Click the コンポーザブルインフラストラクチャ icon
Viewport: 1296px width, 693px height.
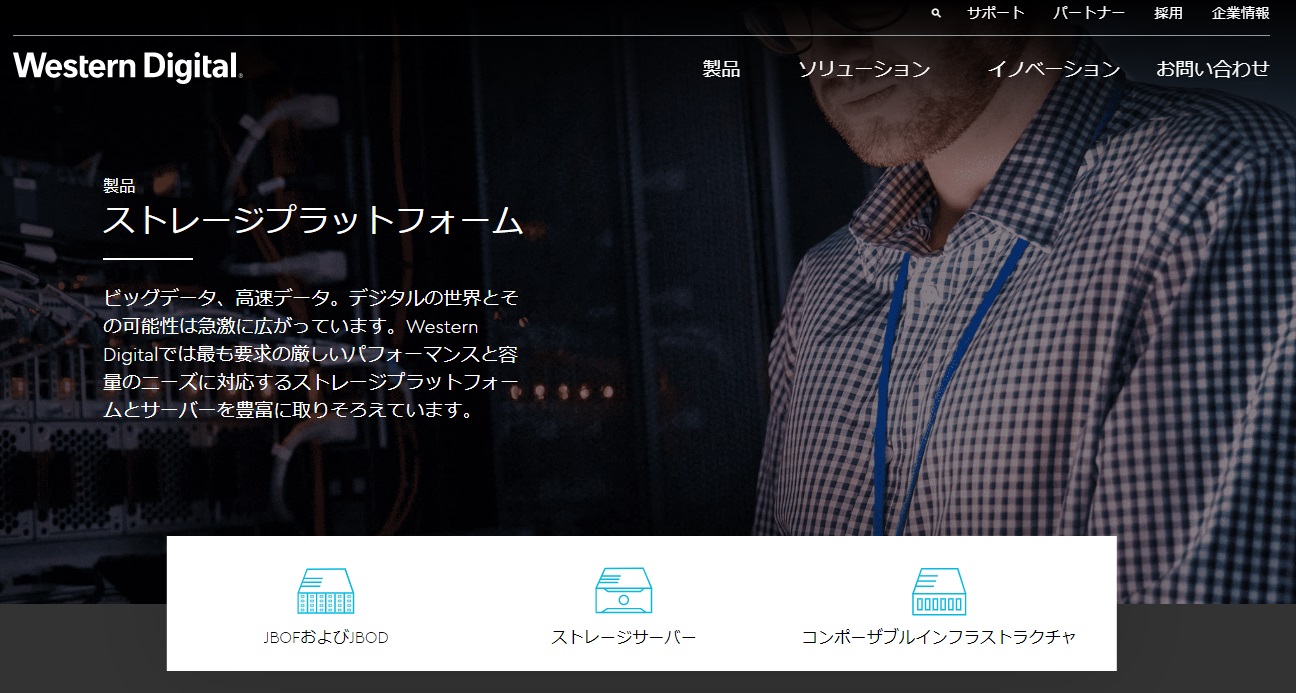point(939,591)
